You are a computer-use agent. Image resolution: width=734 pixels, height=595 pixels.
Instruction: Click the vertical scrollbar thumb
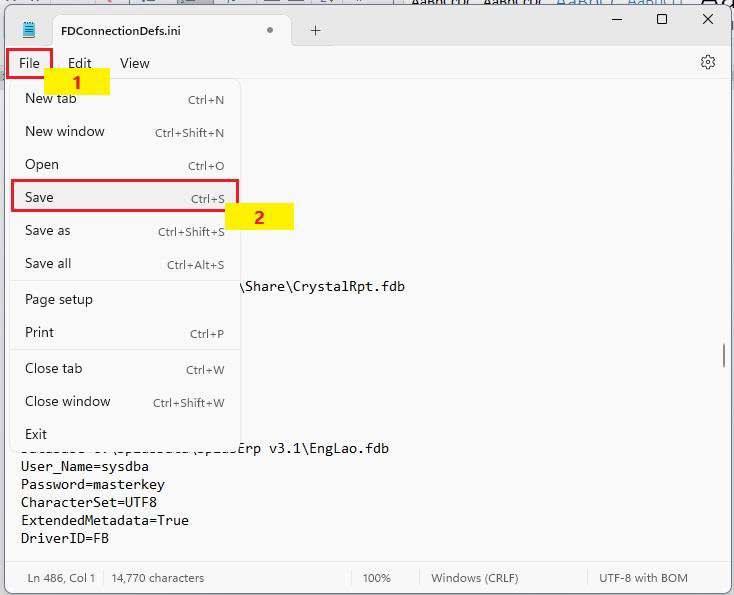click(x=723, y=356)
